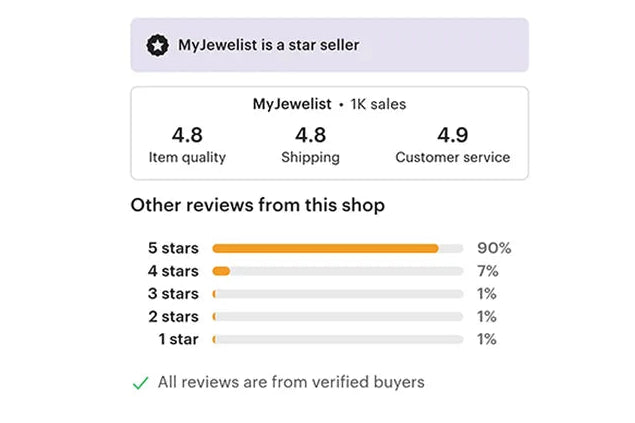635x423 pixels.
Task: Click the 4 stars rating bar
Action: coord(337,271)
